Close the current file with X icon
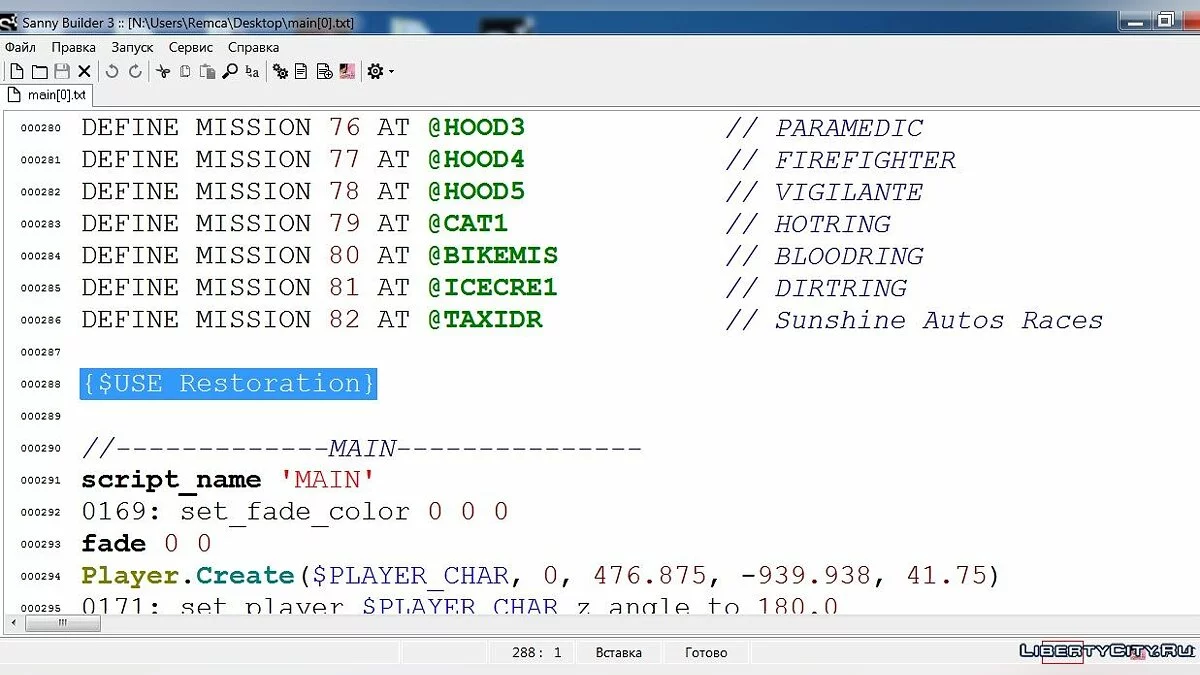The image size is (1200, 675). [x=84, y=71]
